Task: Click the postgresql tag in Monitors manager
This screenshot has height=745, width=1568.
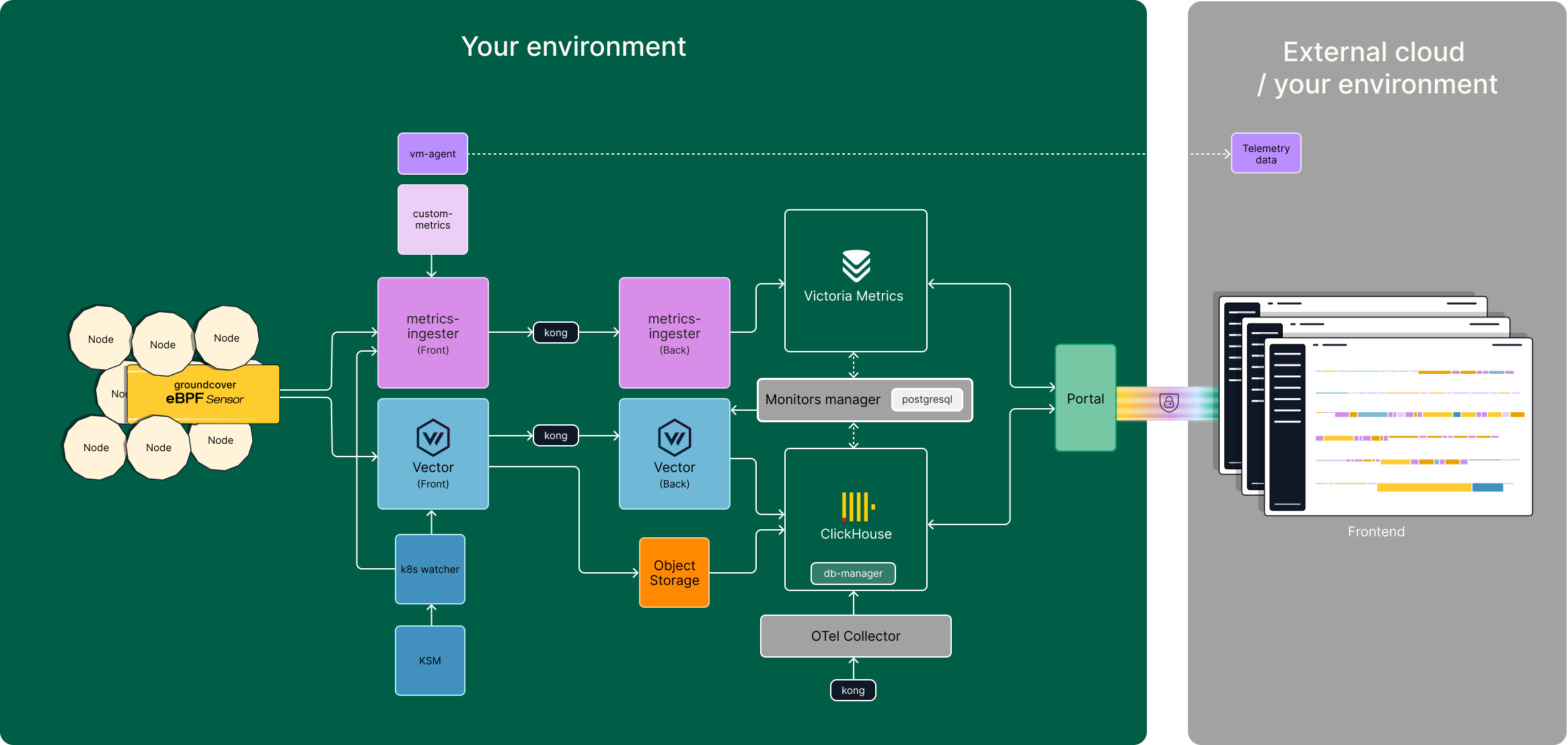Action: pos(926,399)
